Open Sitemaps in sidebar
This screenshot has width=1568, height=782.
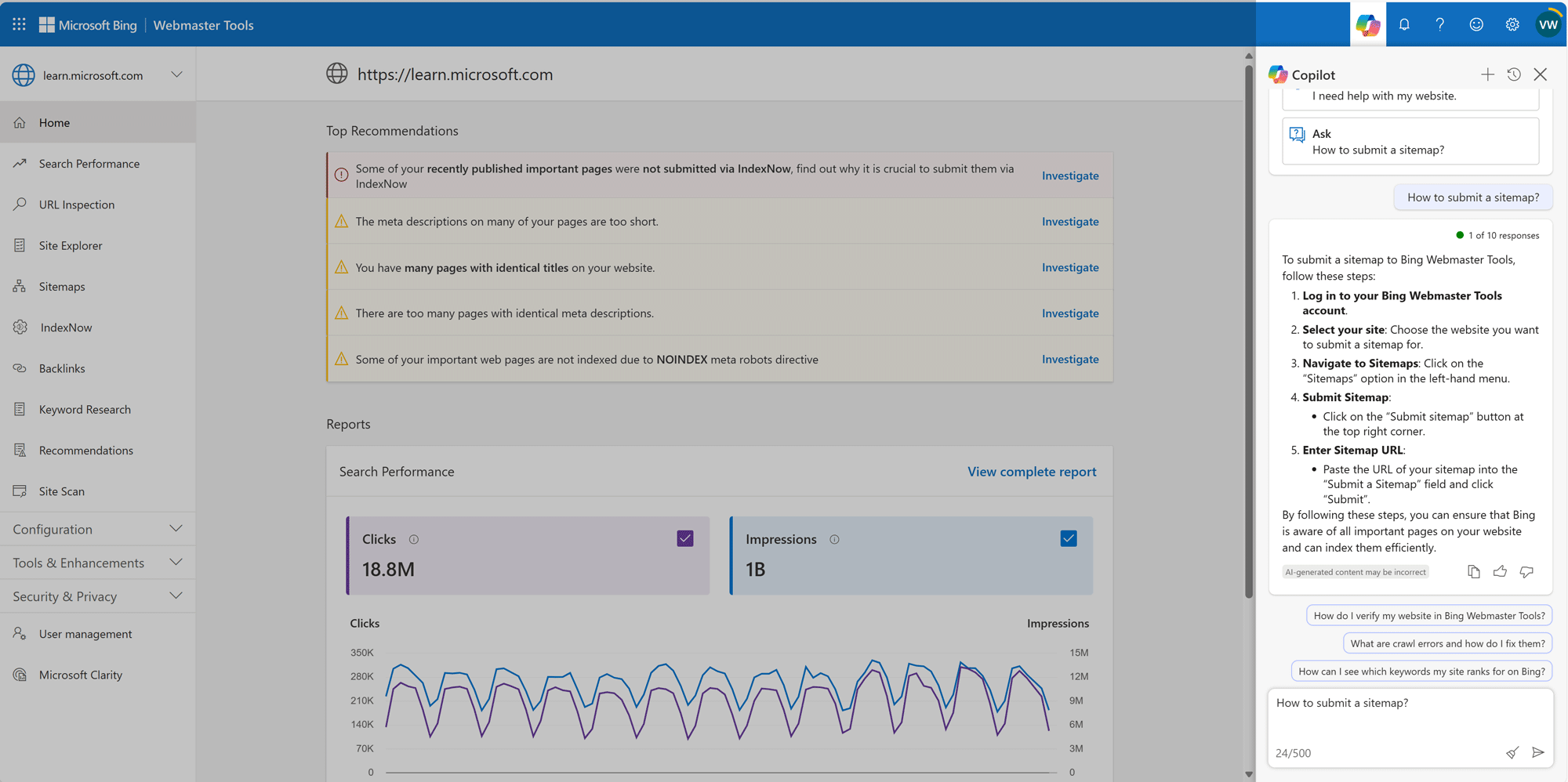point(97,287)
